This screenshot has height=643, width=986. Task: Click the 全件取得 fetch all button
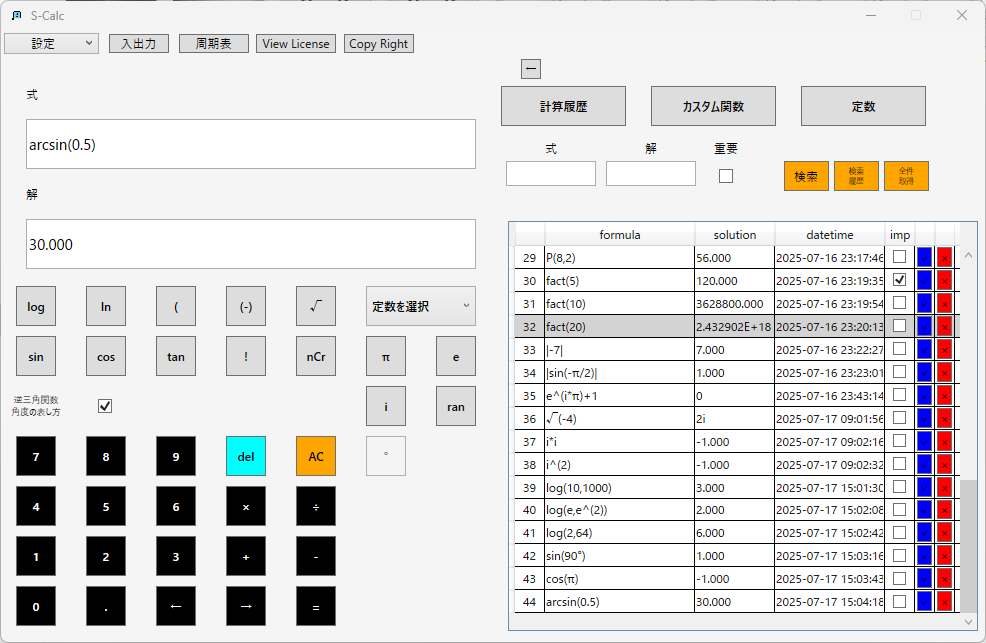pyautogui.click(x=906, y=176)
